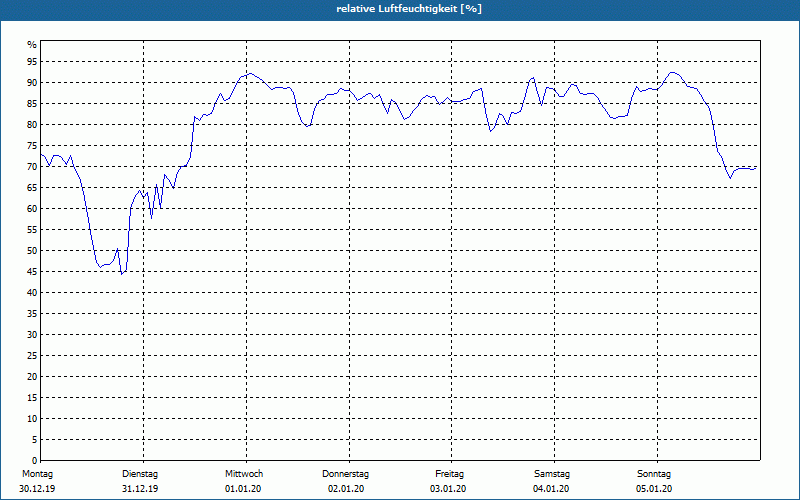Click the '0' y-axis origin value
800x500 pixels.
click(35, 461)
